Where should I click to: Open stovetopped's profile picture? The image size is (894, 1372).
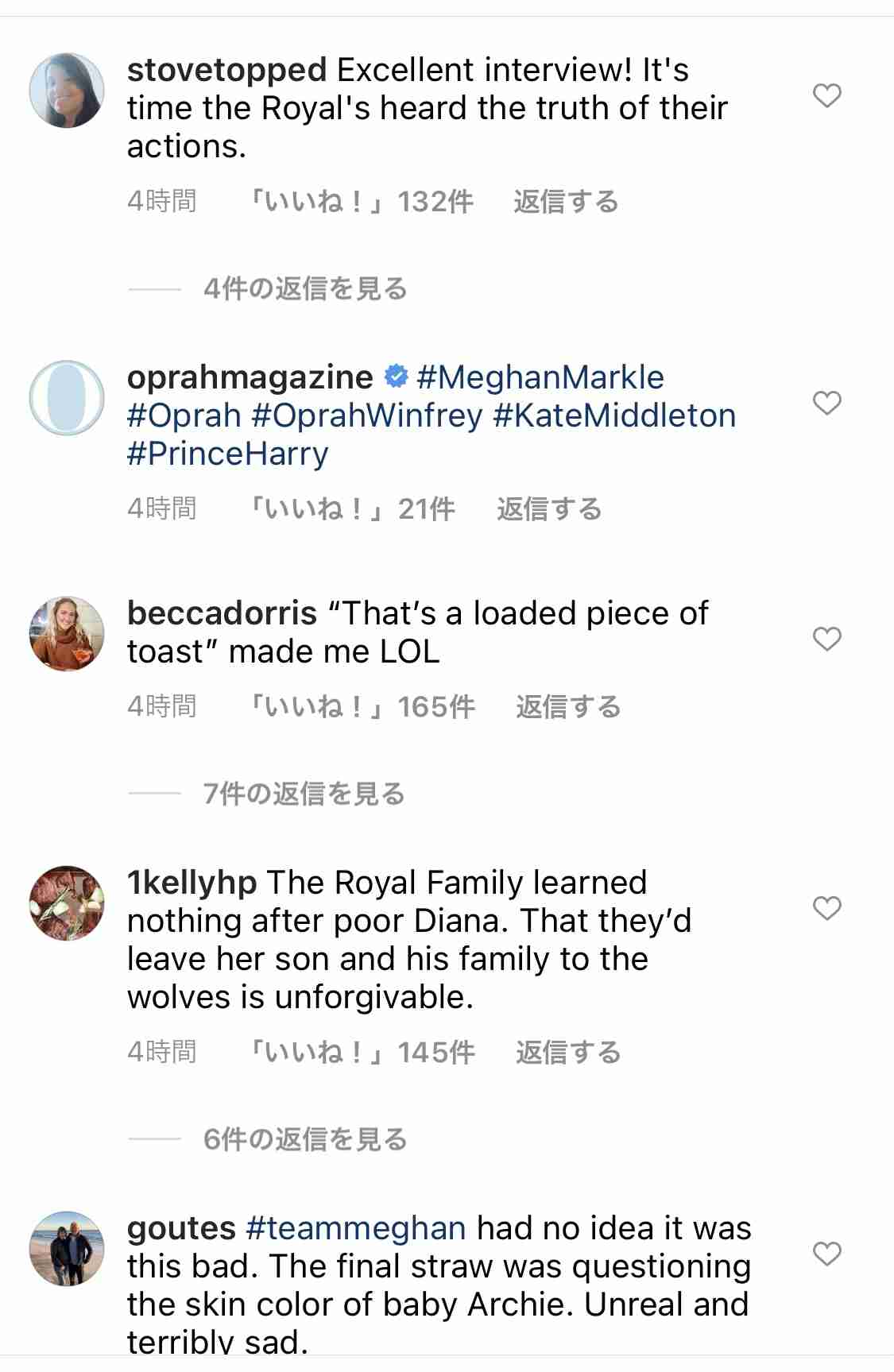[x=67, y=91]
